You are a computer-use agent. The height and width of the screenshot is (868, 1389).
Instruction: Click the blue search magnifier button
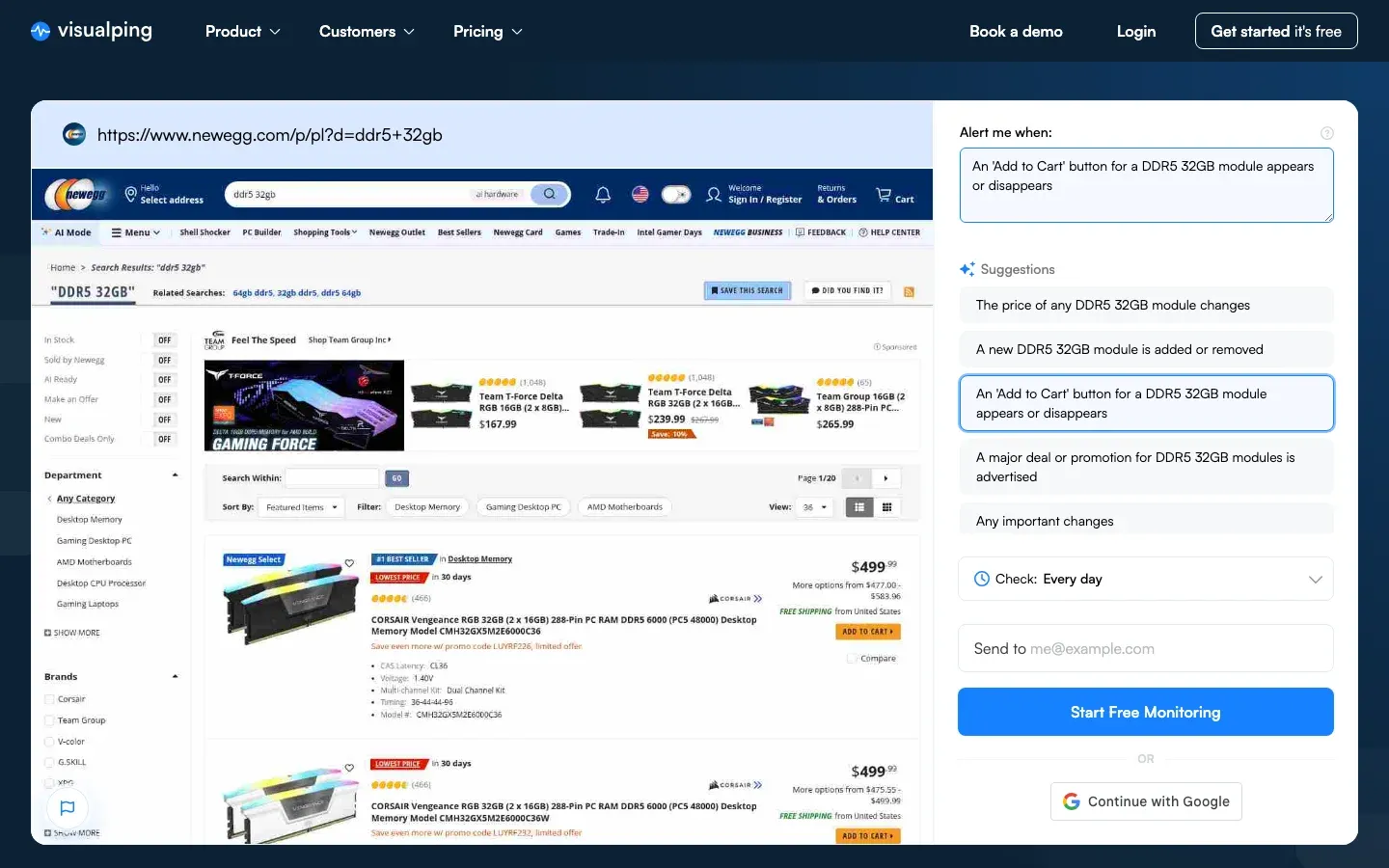(549, 194)
